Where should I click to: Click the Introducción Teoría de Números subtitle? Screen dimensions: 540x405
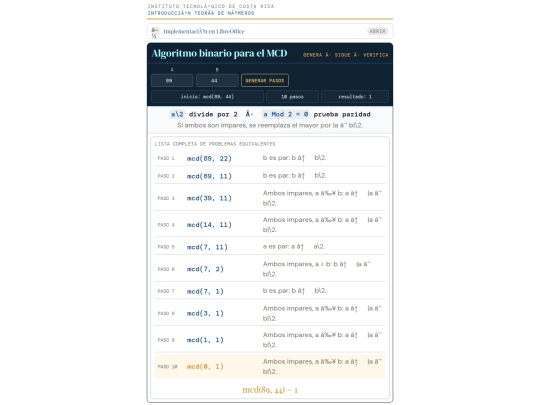[x=201, y=13]
